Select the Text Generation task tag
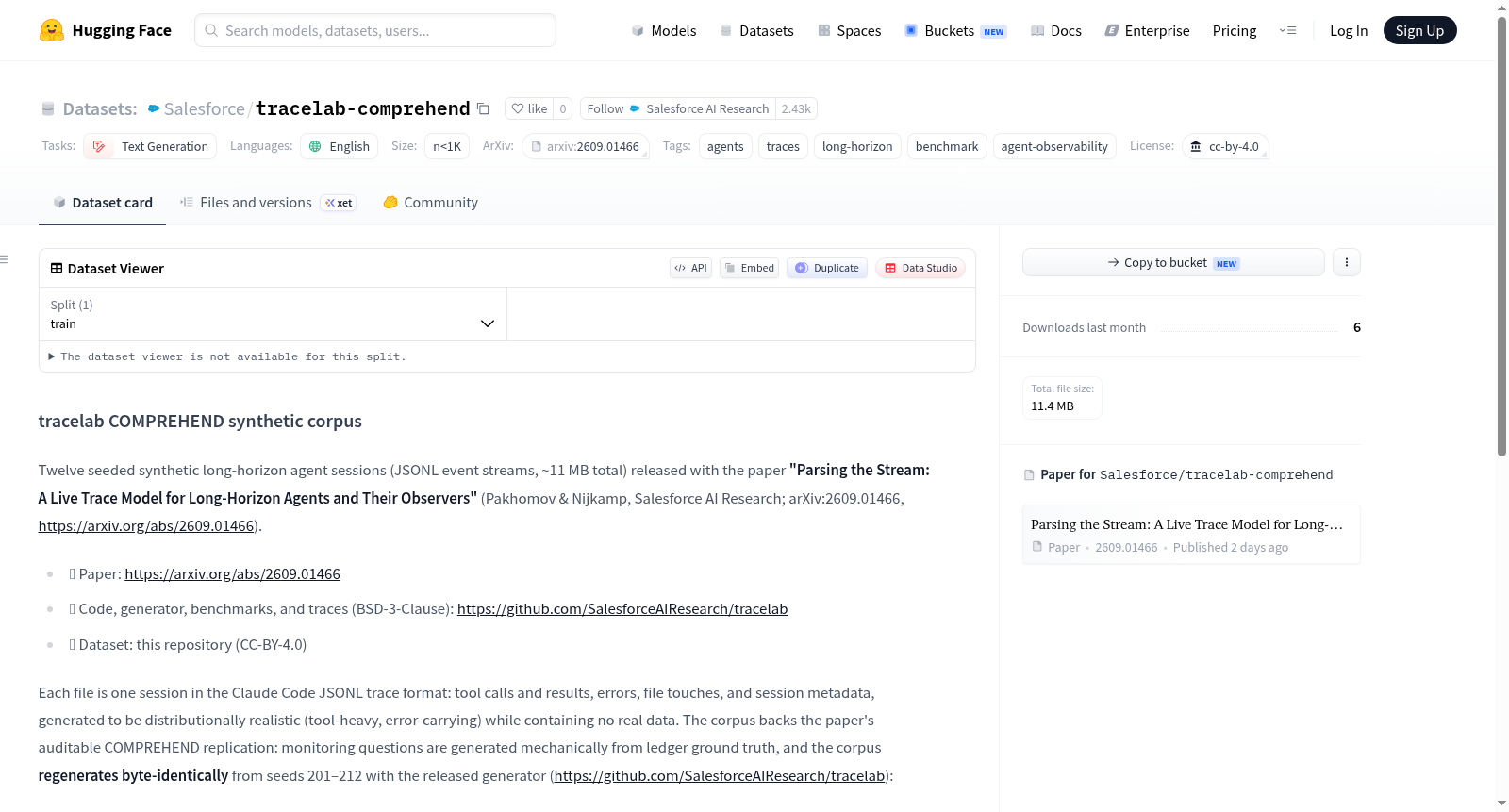1509x812 pixels. [x=150, y=146]
